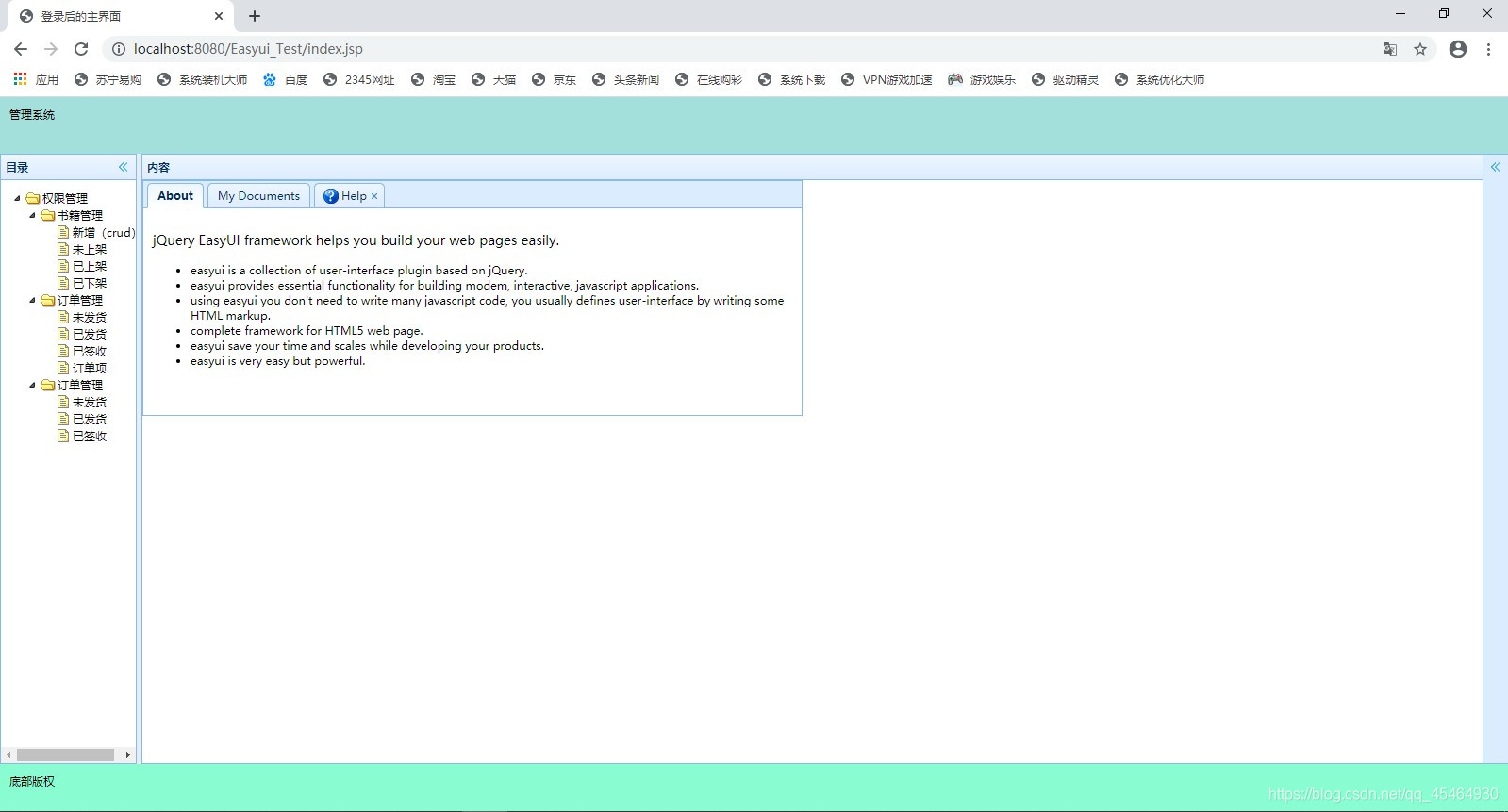Click the 内容 panel title
The image size is (1508, 812).
pyautogui.click(x=158, y=168)
